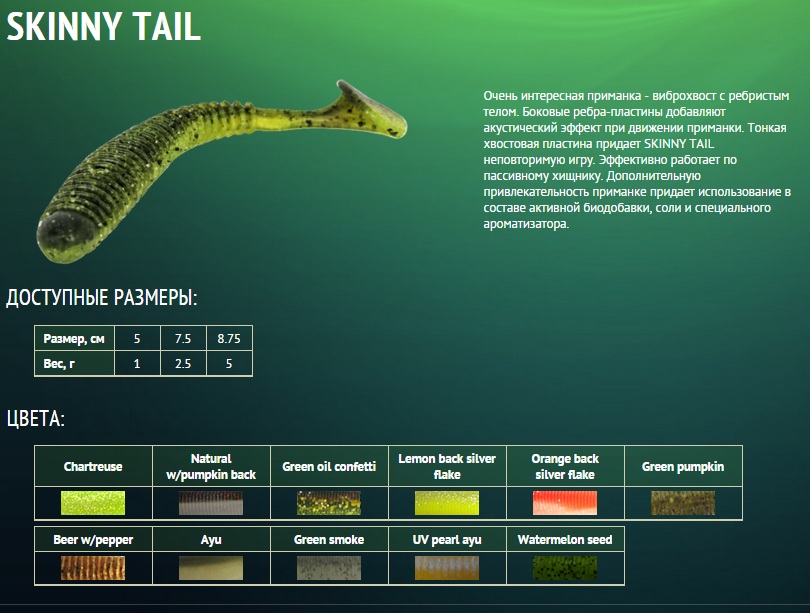Screen dimensions: 810x613
Task: Click the Green pumpkin color swatch
Action: click(x=683, y=502)
